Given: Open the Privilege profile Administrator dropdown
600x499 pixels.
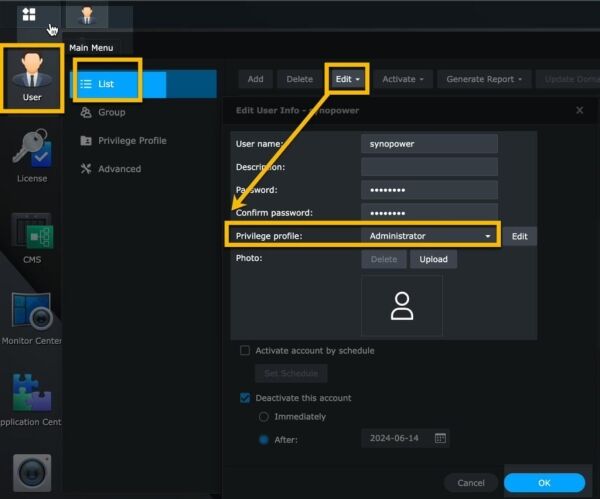Looking at the screenshot, I should (x=429, y=236).
